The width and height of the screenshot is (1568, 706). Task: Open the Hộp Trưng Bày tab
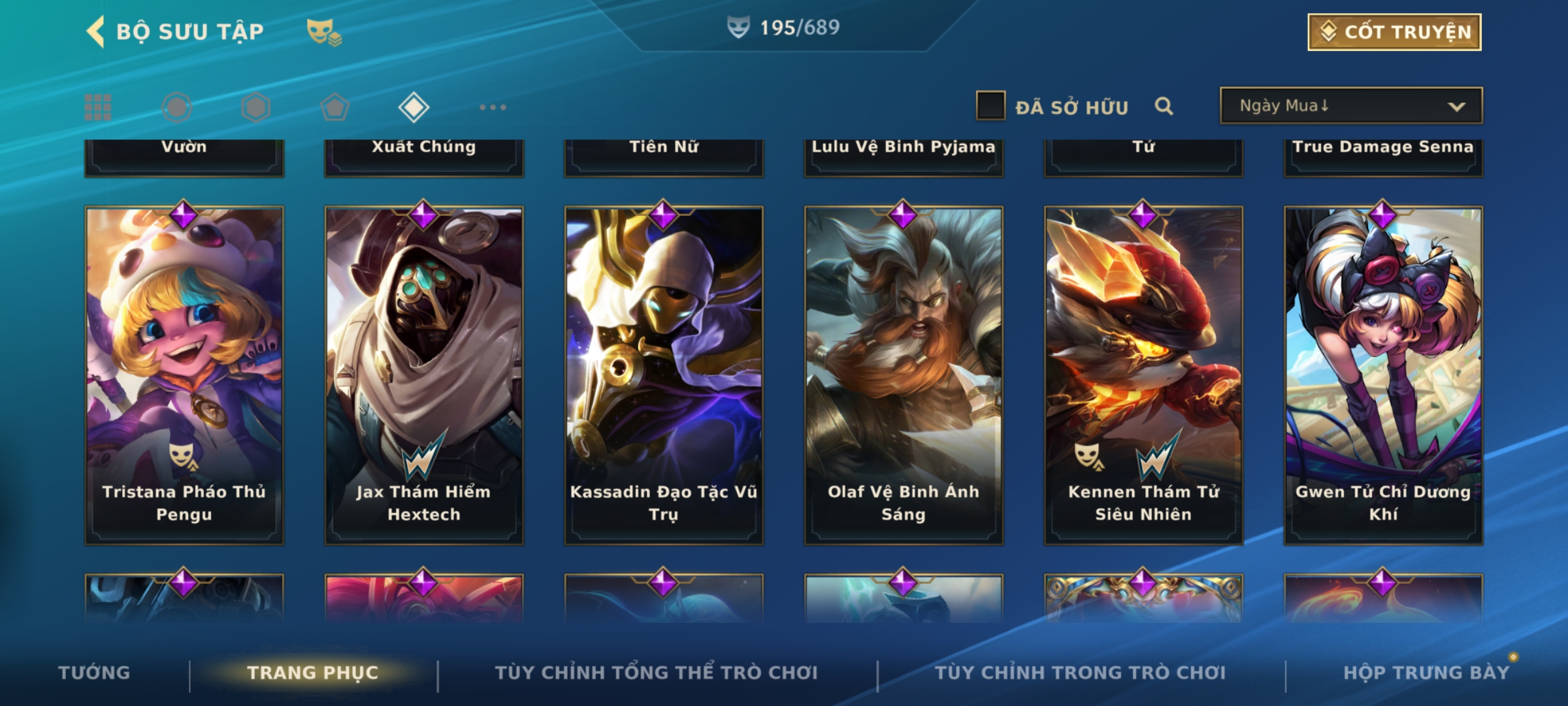coord(1426,673)
